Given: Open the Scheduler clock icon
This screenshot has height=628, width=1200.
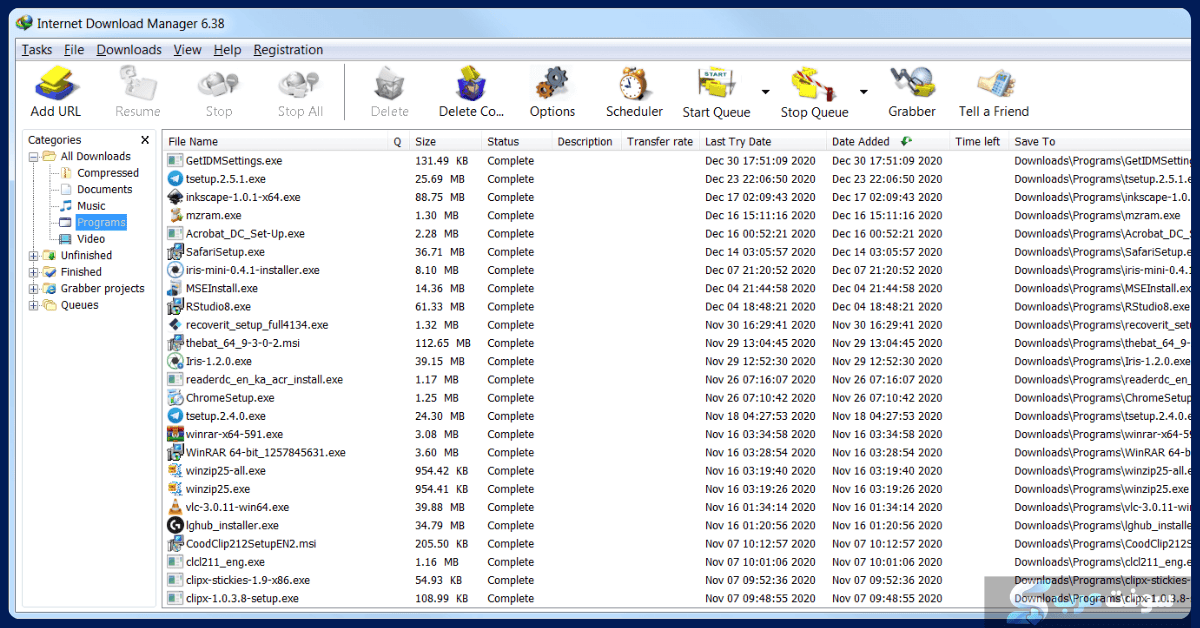Looking at the screenshot, I should (634, 84).
